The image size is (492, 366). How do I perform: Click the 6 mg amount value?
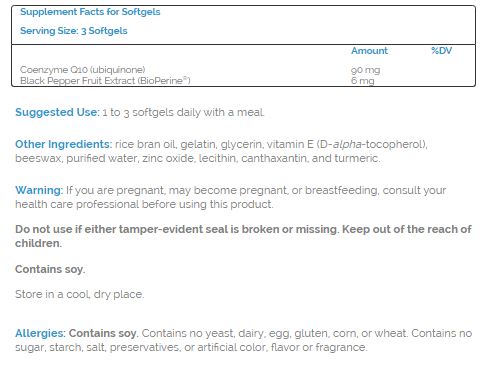[x=363, y=81]
